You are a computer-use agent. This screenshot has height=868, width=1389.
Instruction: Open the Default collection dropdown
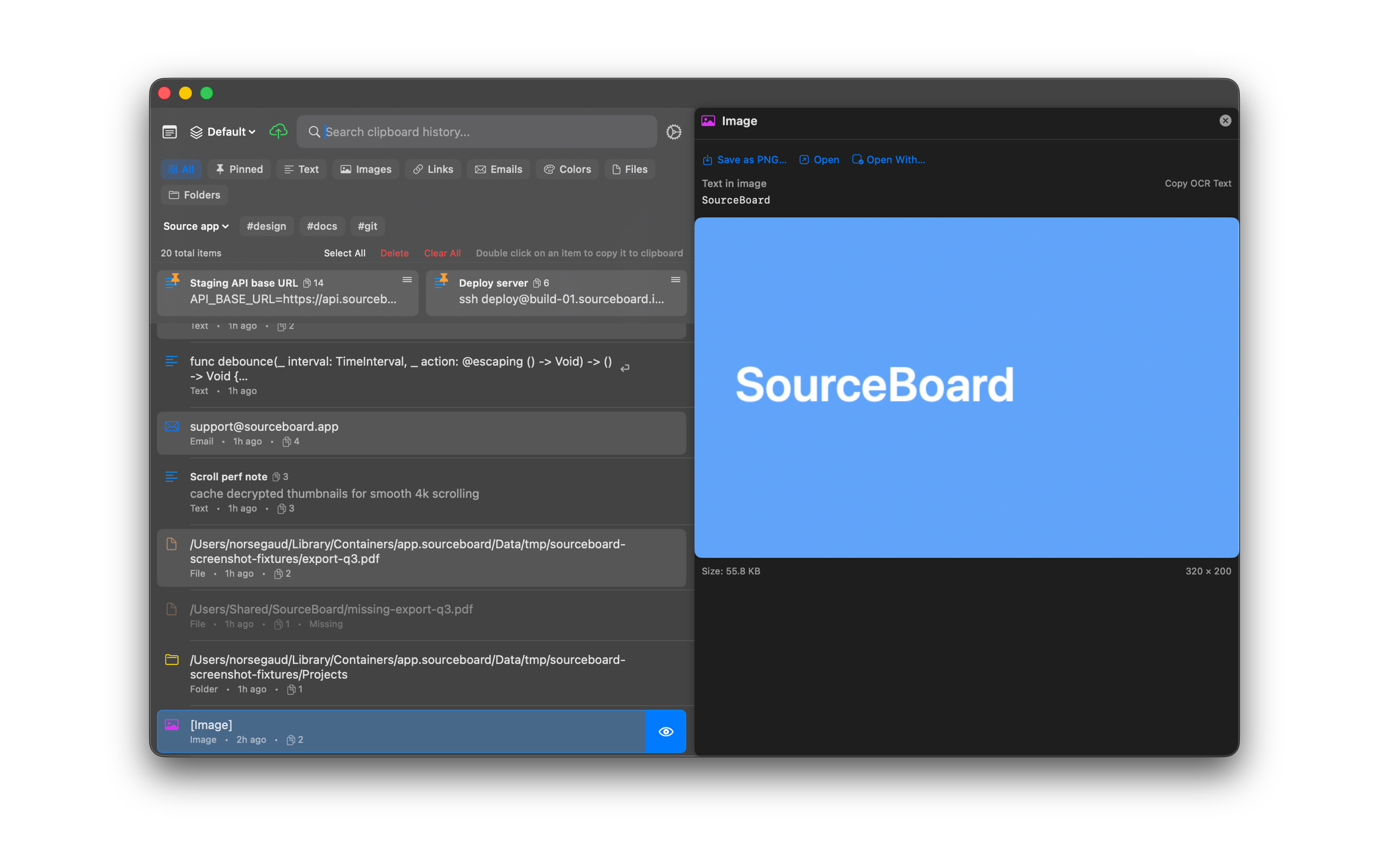[x=222, y=131]
